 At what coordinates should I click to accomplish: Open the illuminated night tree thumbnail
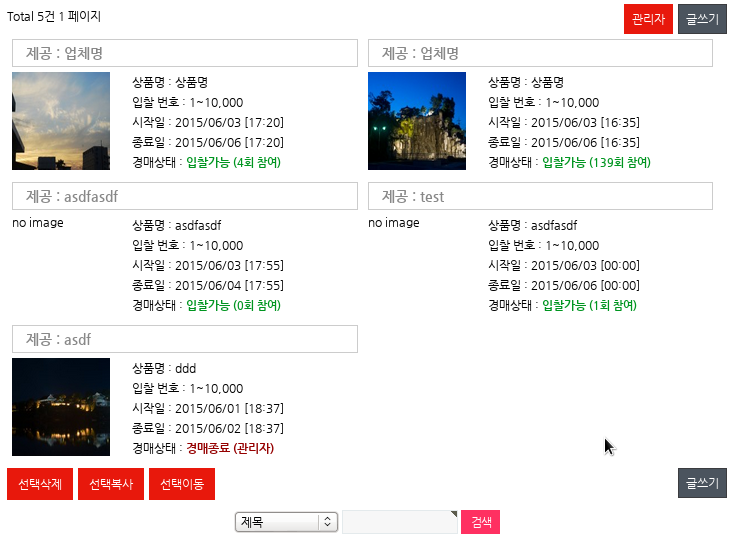[x=417, y=121]
